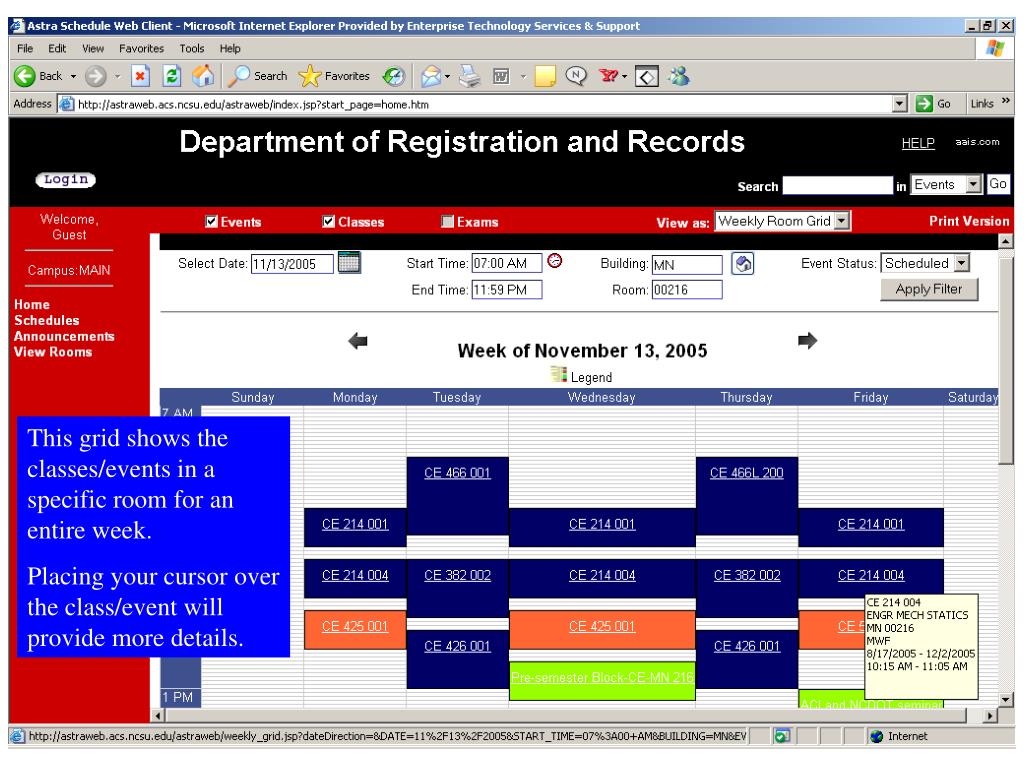Click the Internet zone globe icon

876,736
